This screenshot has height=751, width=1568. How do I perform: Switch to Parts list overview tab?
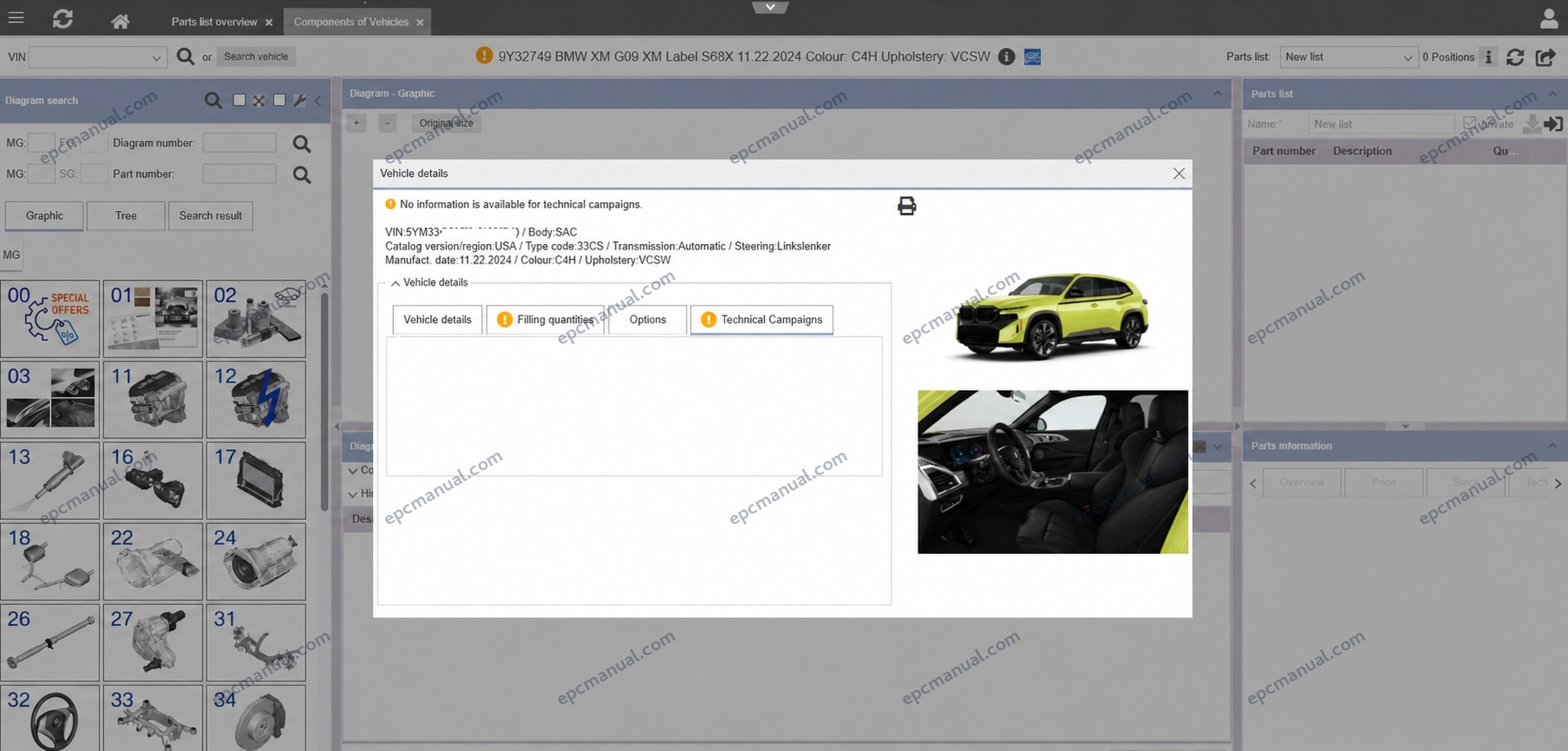coord(214,22)
